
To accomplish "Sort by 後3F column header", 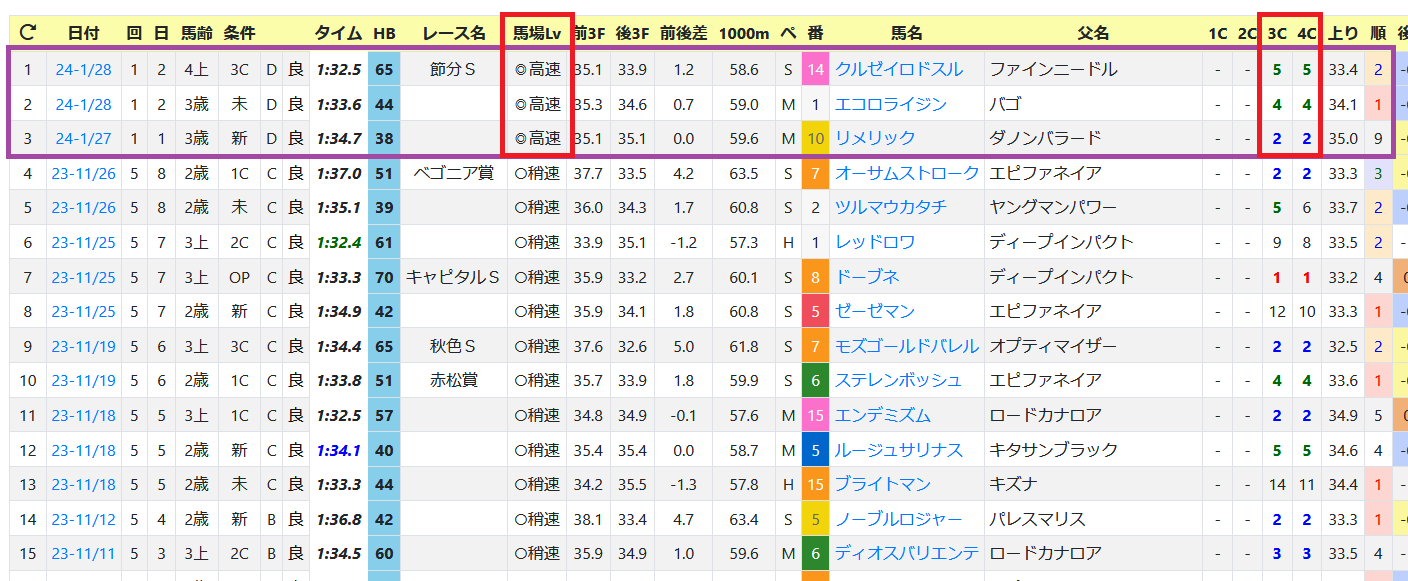I will [632, 33].
